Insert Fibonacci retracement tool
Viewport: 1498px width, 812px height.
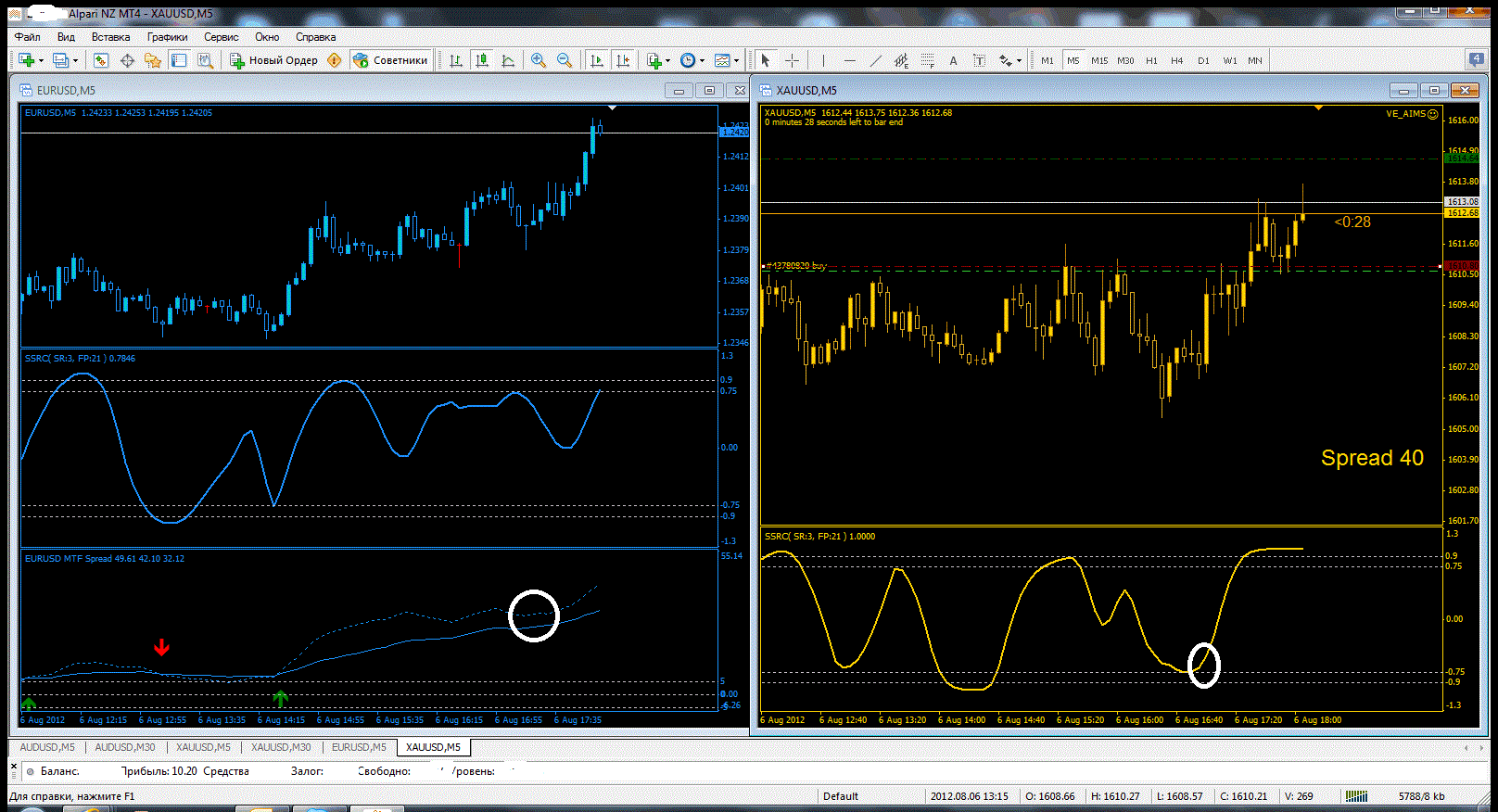click(x=927, y=60)
